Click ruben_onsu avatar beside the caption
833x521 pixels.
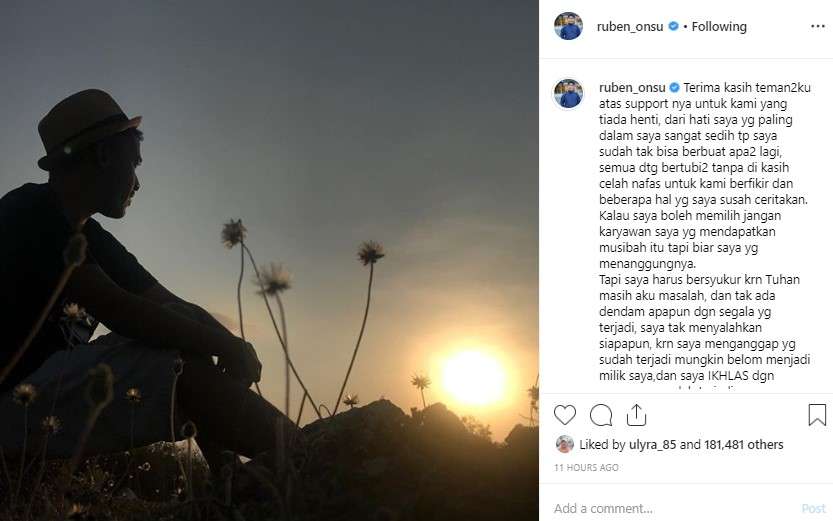click(x=568, y=93)
